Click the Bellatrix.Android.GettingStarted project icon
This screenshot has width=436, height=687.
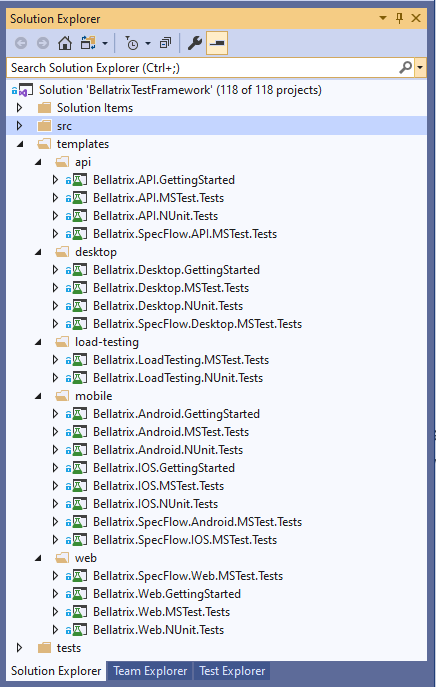79,414
